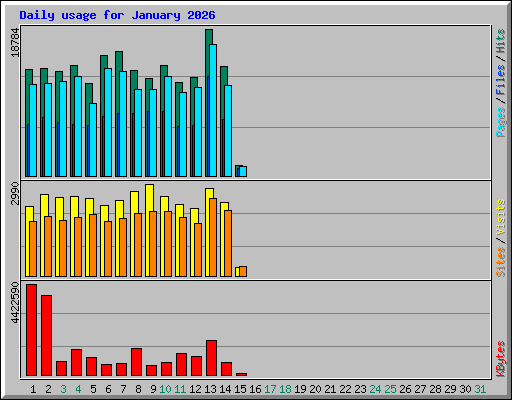Click green weekend day label 25

[390, 389]
